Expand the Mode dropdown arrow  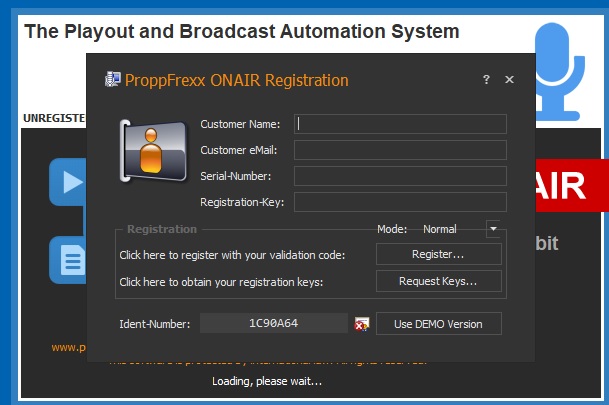coord(492,229)
